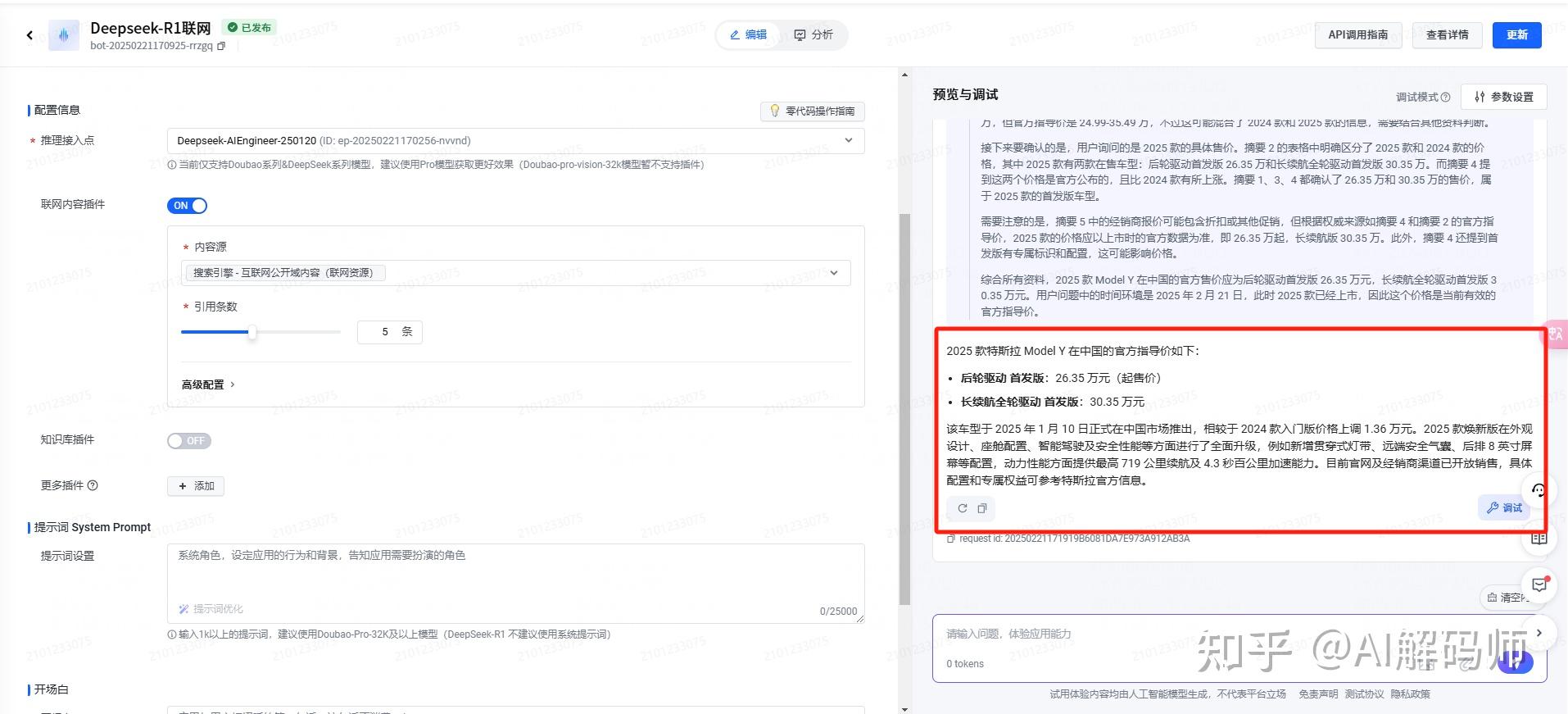Screen dimensions: 1568x714
Task: Open the help icon beside 更多插件
Action: pos(93,485)
